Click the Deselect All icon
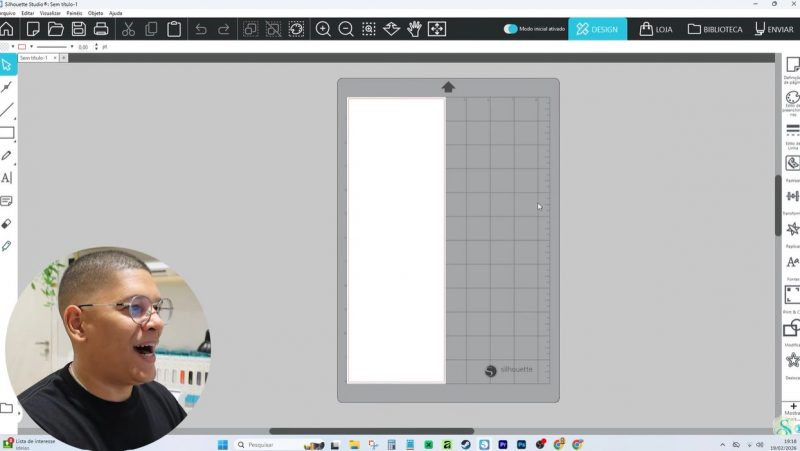This screenshot has width=800, height=451. [273, 29]
